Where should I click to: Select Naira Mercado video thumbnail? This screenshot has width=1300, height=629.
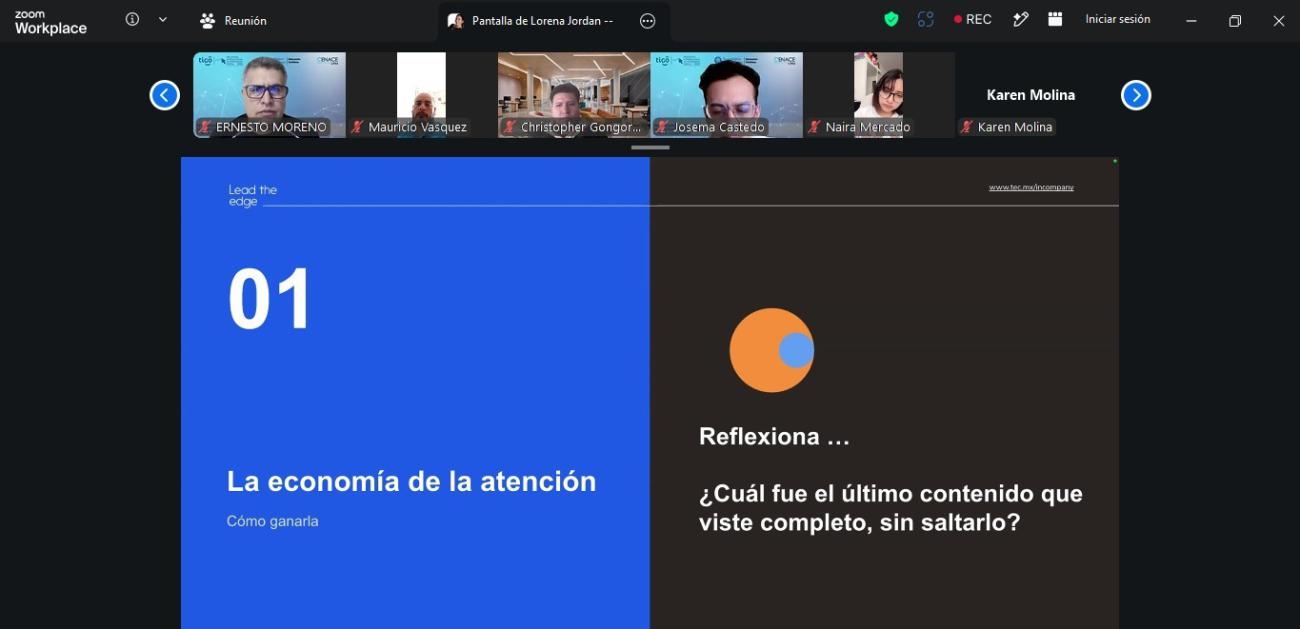(879, 95)
